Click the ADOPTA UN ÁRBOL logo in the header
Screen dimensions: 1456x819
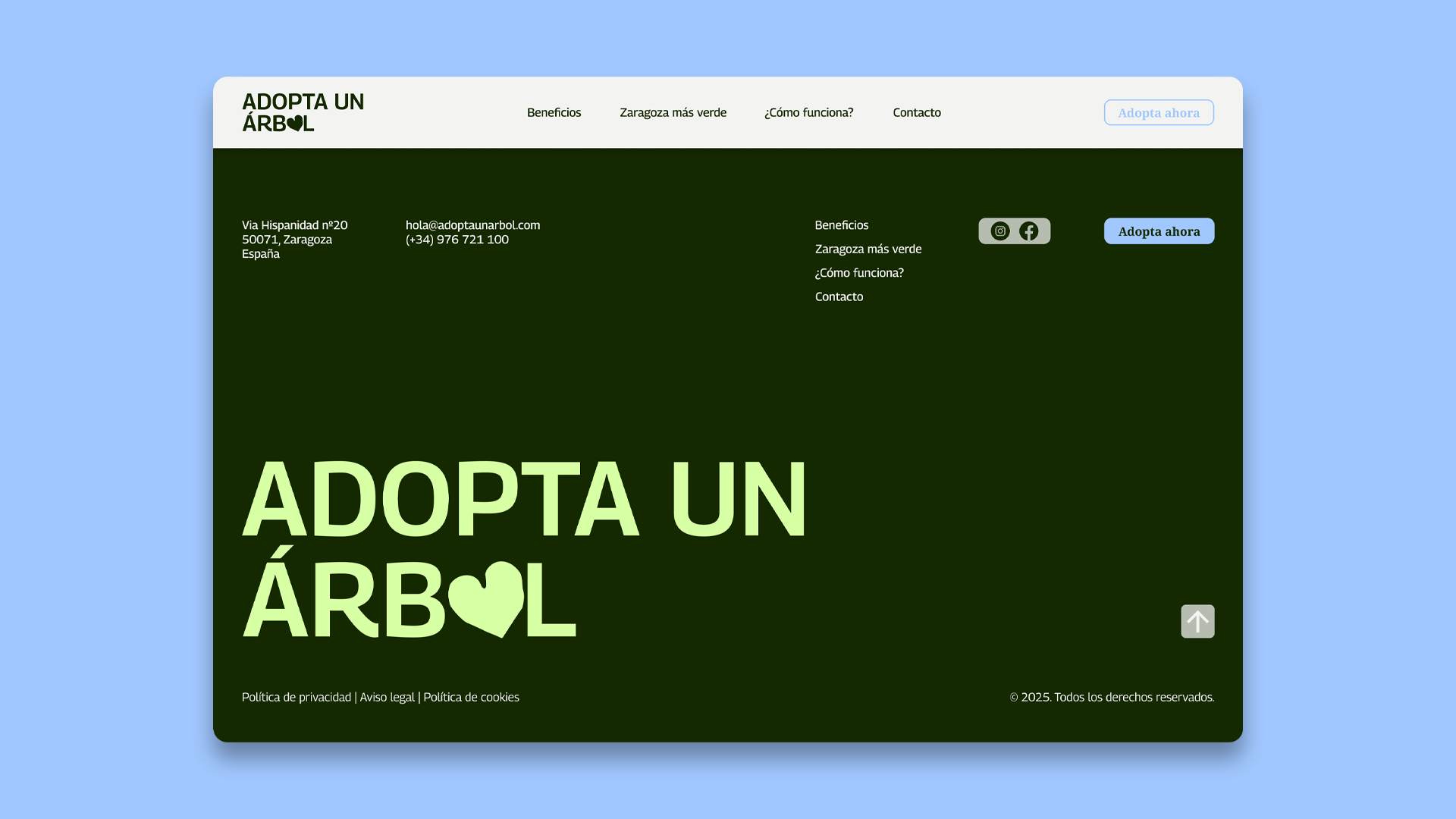(x=303, y=111)
